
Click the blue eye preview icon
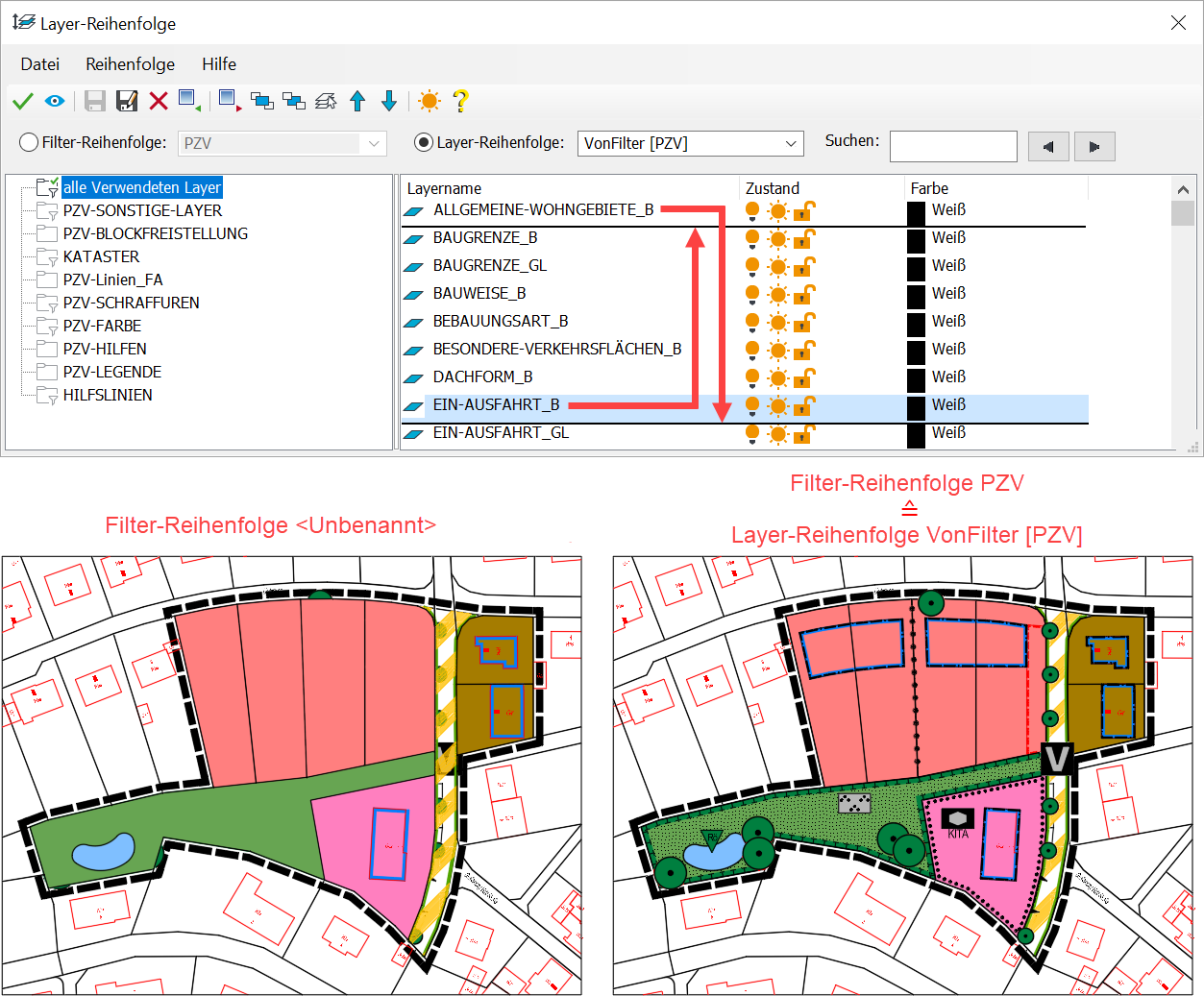coord(55,101)
